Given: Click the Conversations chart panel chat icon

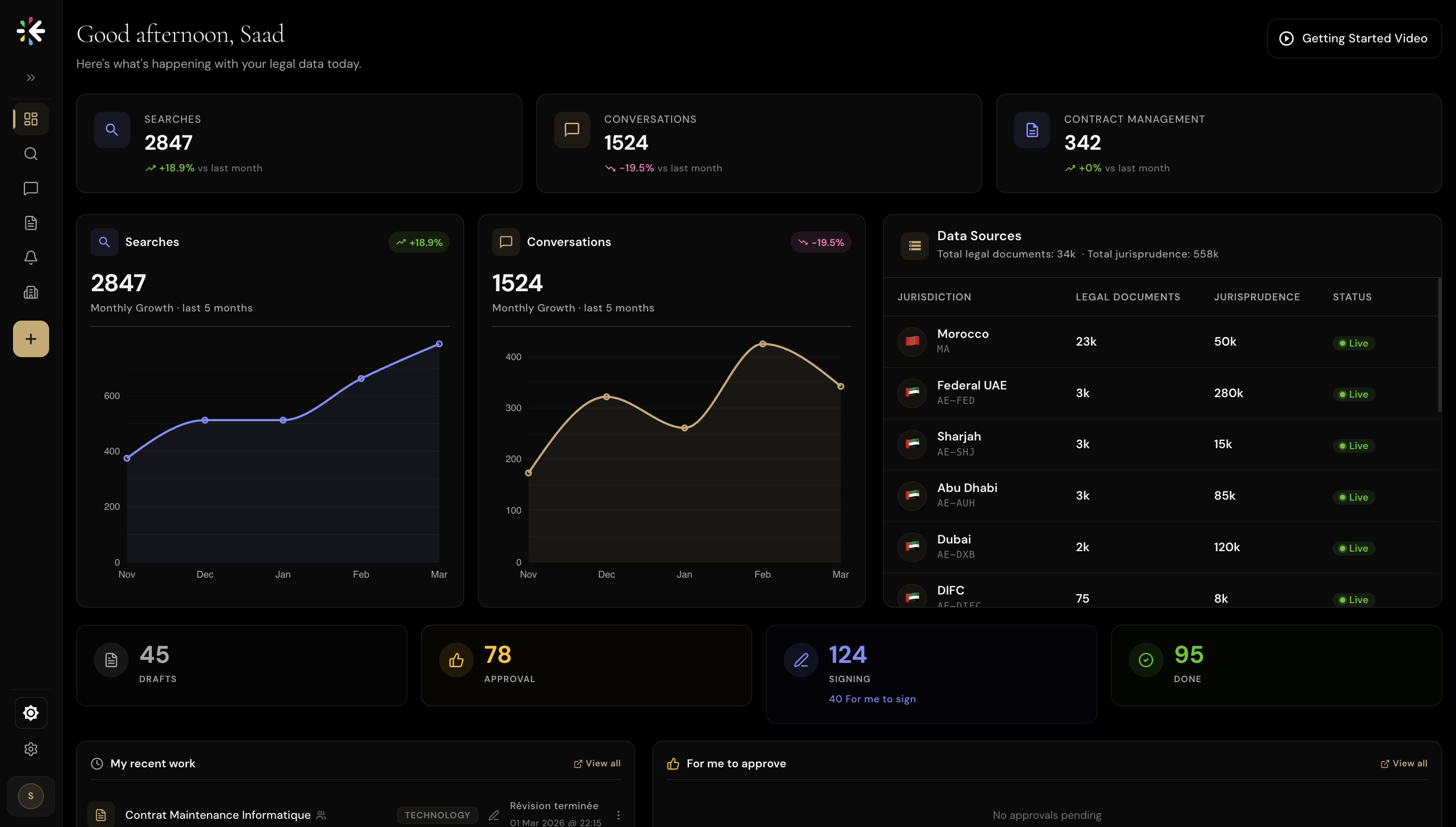Looking at the screenshot, I should coord(506,242).
